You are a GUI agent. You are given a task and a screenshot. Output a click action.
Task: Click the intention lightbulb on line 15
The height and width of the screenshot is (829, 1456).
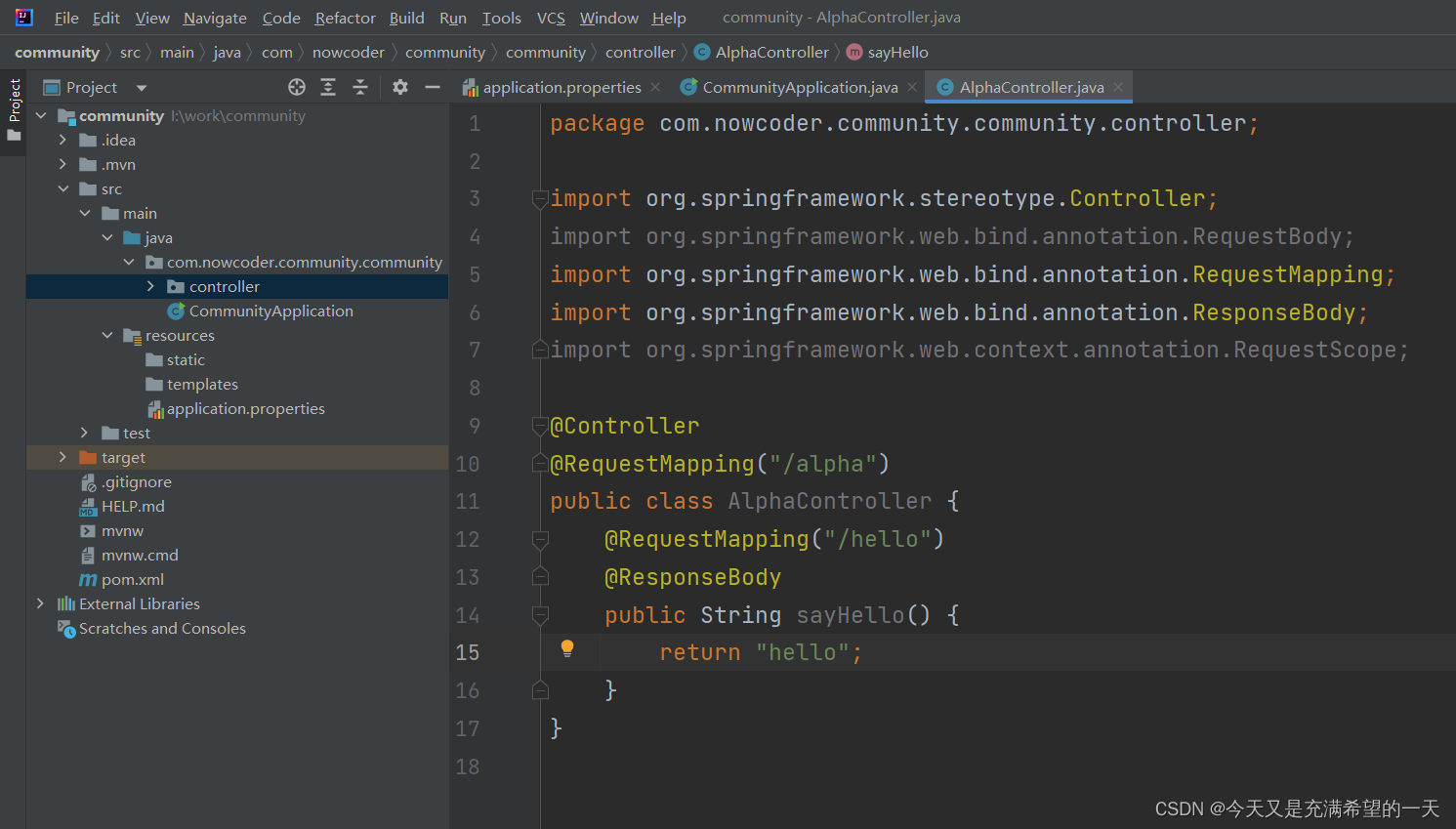pyautogui.click(x=567, y=648)
